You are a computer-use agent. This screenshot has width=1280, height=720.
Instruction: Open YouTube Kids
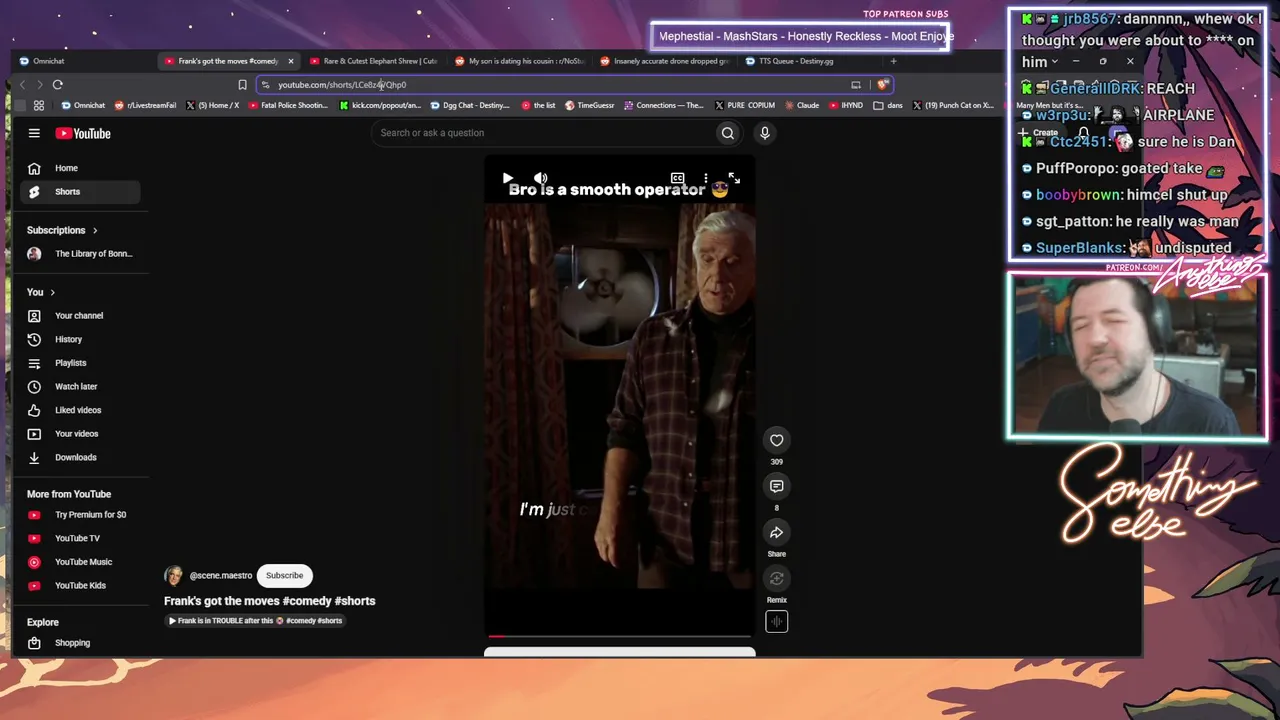tap(80, 586)
